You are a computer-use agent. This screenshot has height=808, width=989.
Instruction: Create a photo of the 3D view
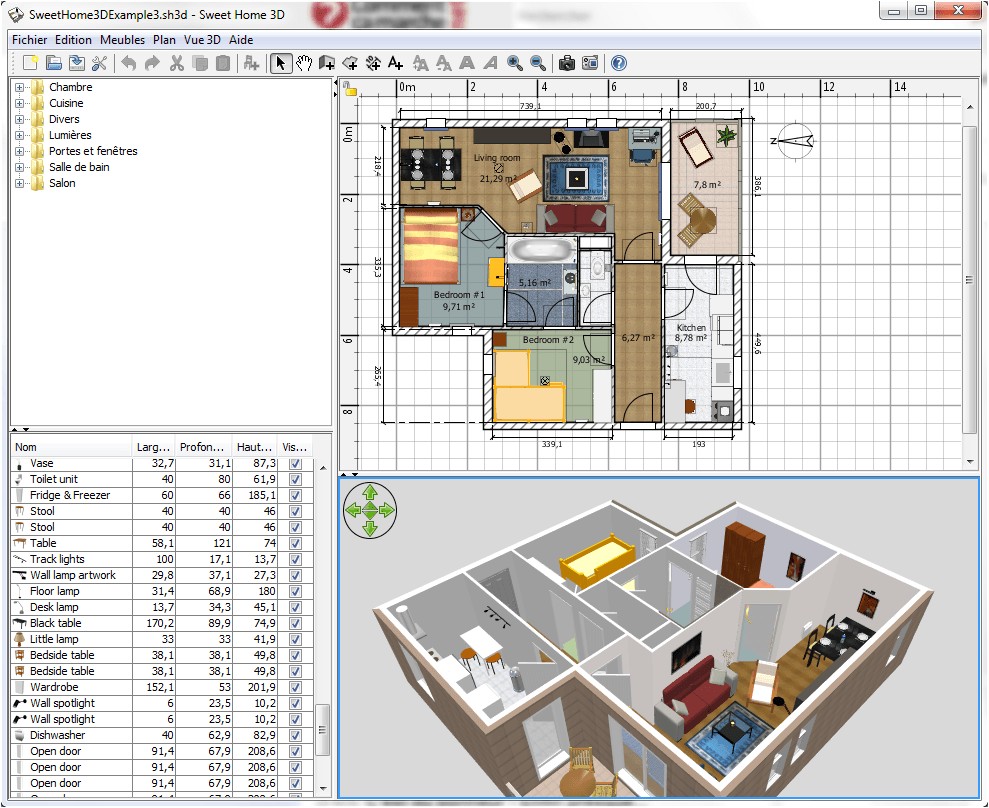(x=566, y=62)
